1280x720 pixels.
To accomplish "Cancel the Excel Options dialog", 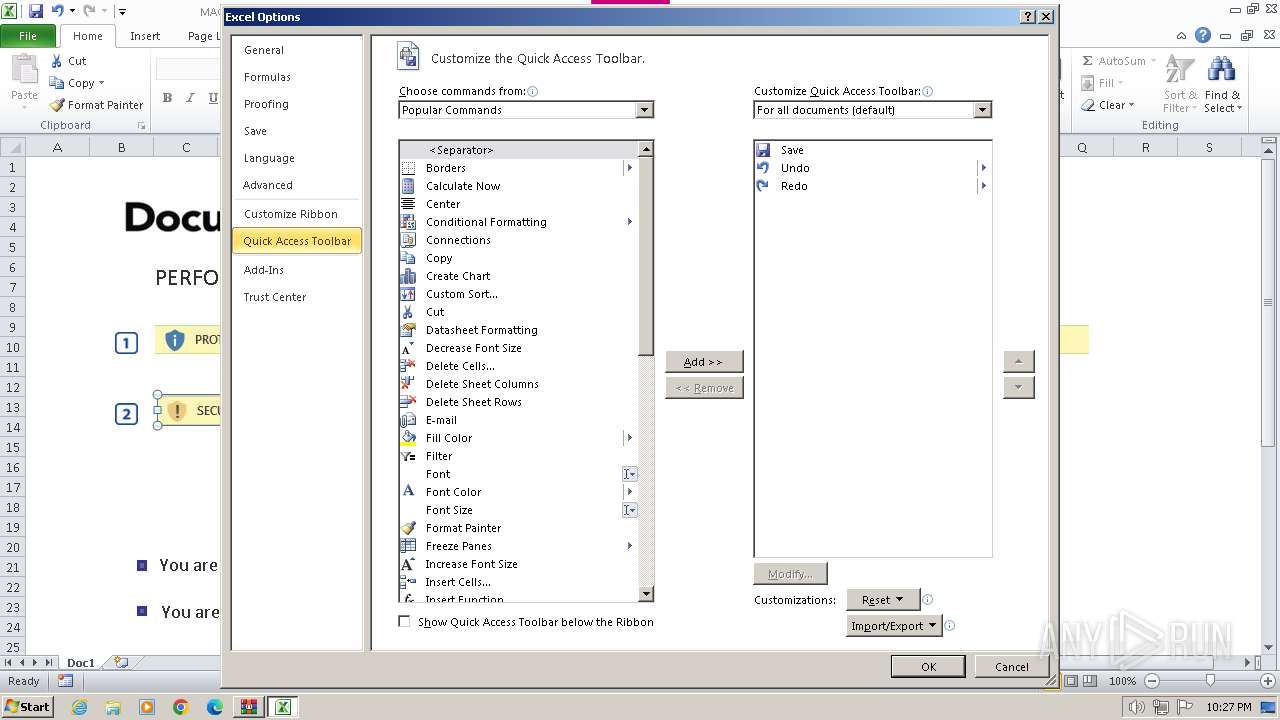I will tap(1011, 667).
